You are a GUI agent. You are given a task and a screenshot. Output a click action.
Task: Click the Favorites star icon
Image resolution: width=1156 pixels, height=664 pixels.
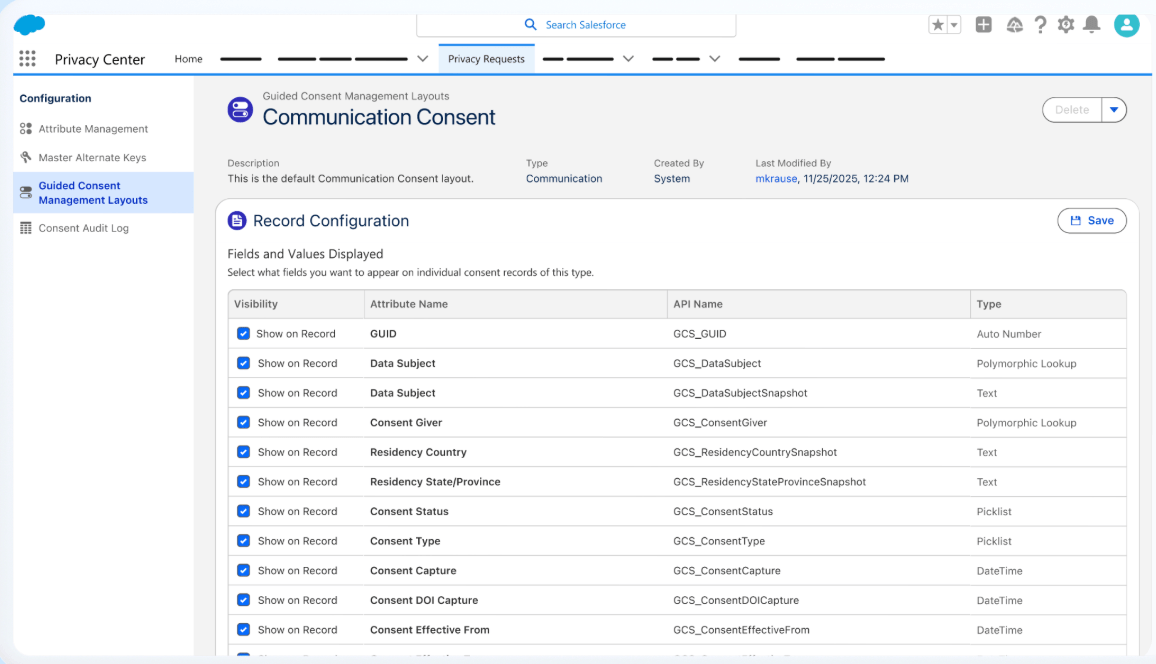pos(938,25)
